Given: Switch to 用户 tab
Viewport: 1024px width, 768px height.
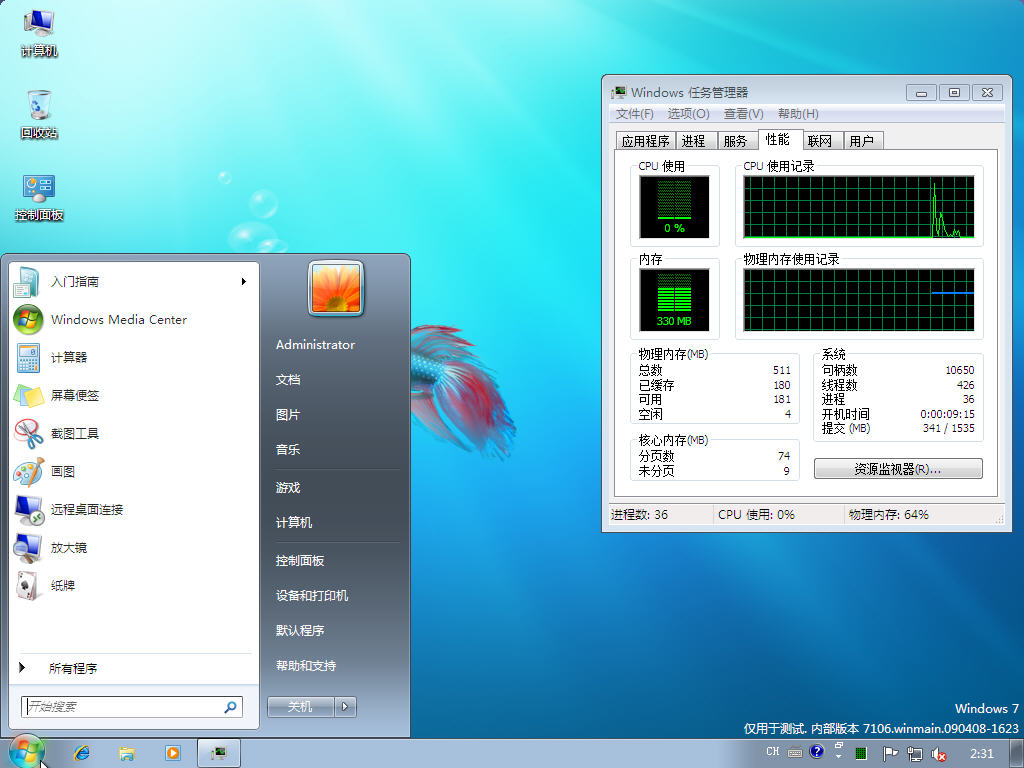Looking at the screenshot, I should point(862,141).
